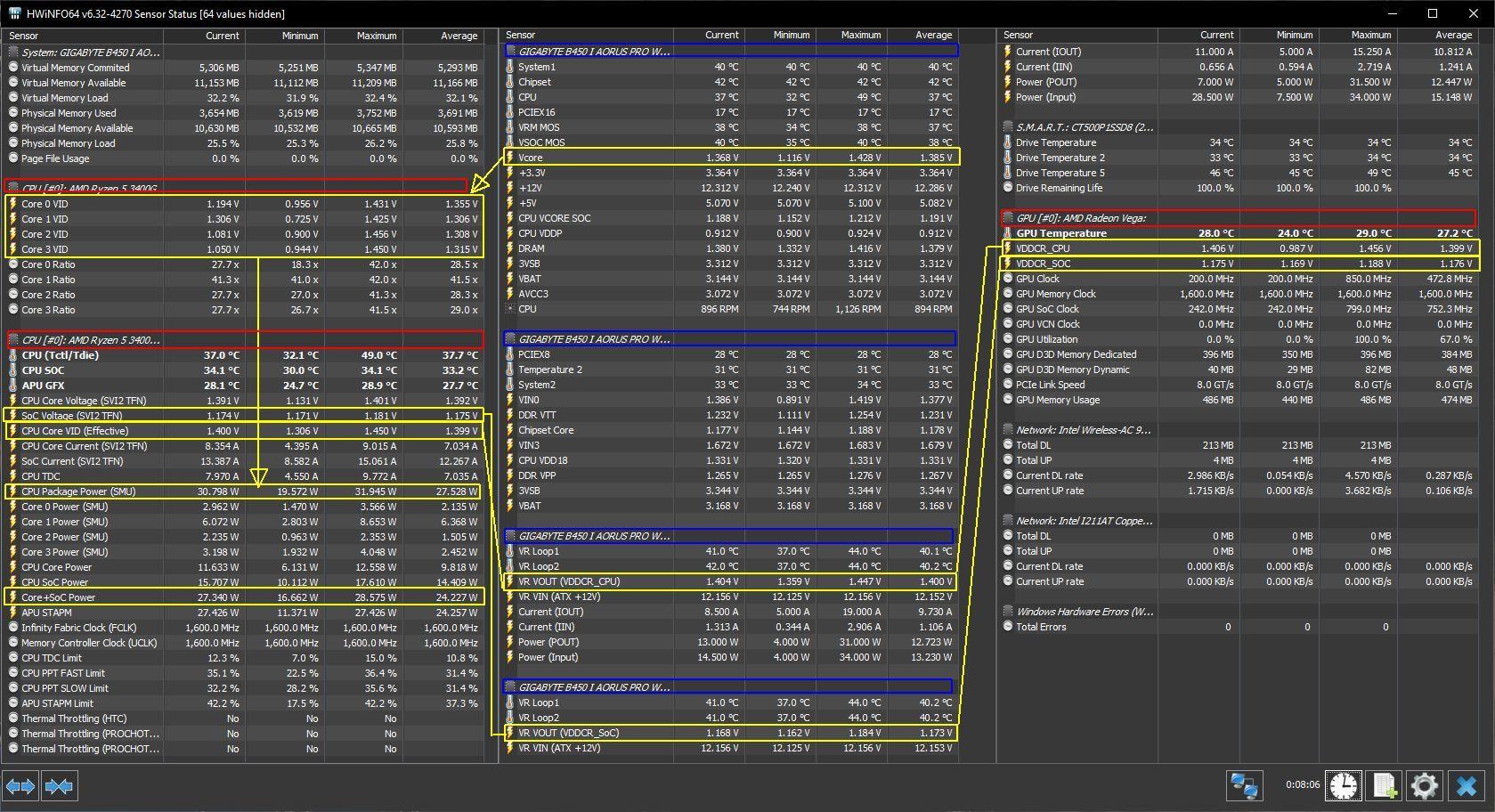Image resolution: width=1495 pixels, height=812 pixels.
Task: Select the Physical Memory Used row
Action: click(x=244, y=113)
